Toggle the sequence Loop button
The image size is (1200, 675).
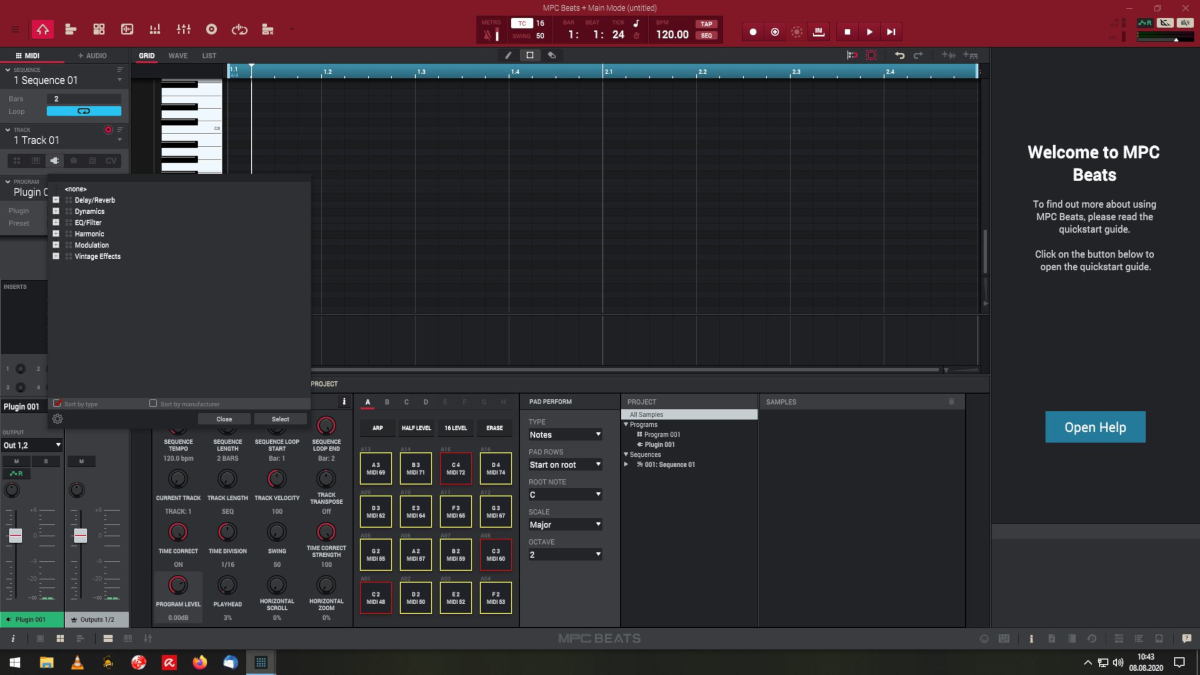(x=84, y=111)
